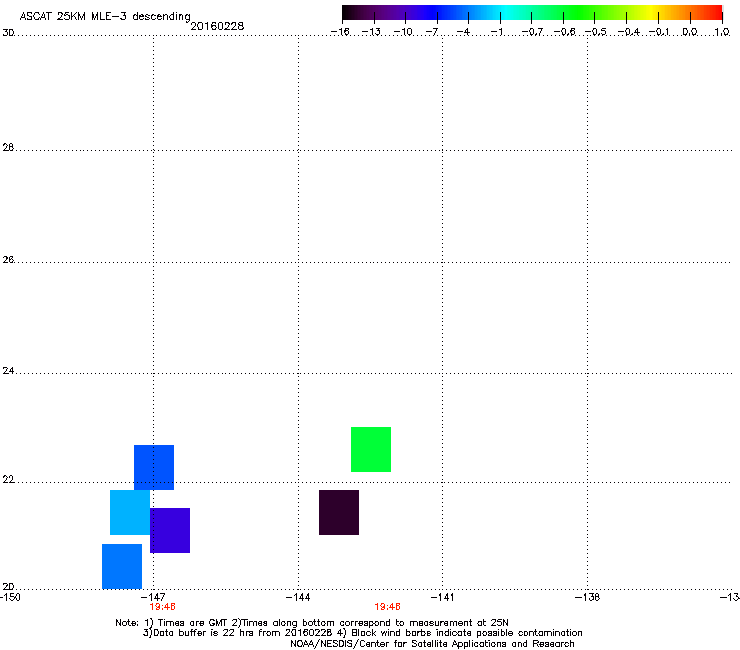Click the NOAA/NESDIS credit line
The image size is (740, 650).
pyautogui.click(x=432, y=644)
